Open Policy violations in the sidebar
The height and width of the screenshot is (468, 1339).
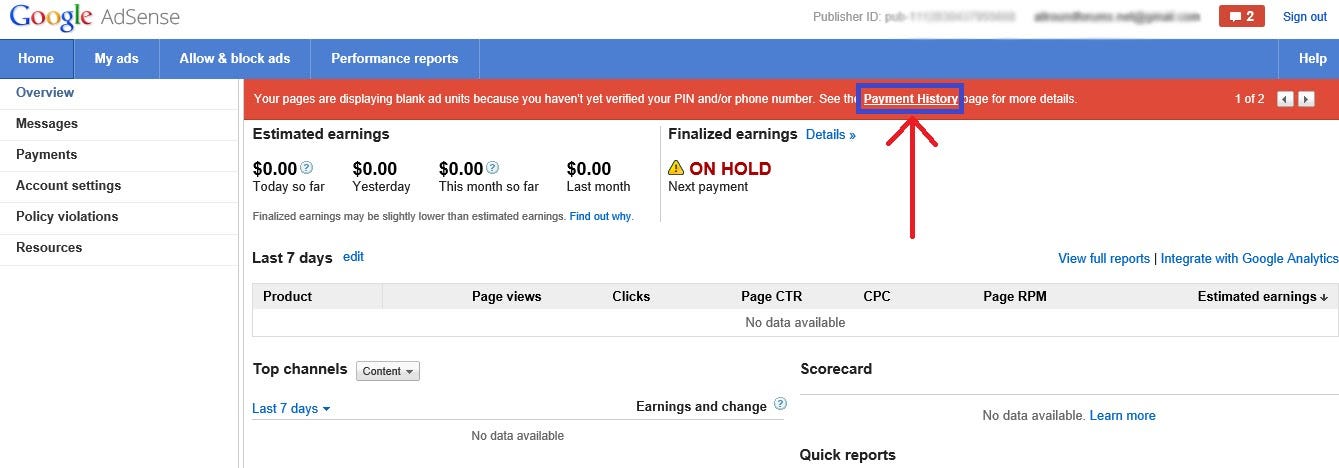tap(67, 216)
